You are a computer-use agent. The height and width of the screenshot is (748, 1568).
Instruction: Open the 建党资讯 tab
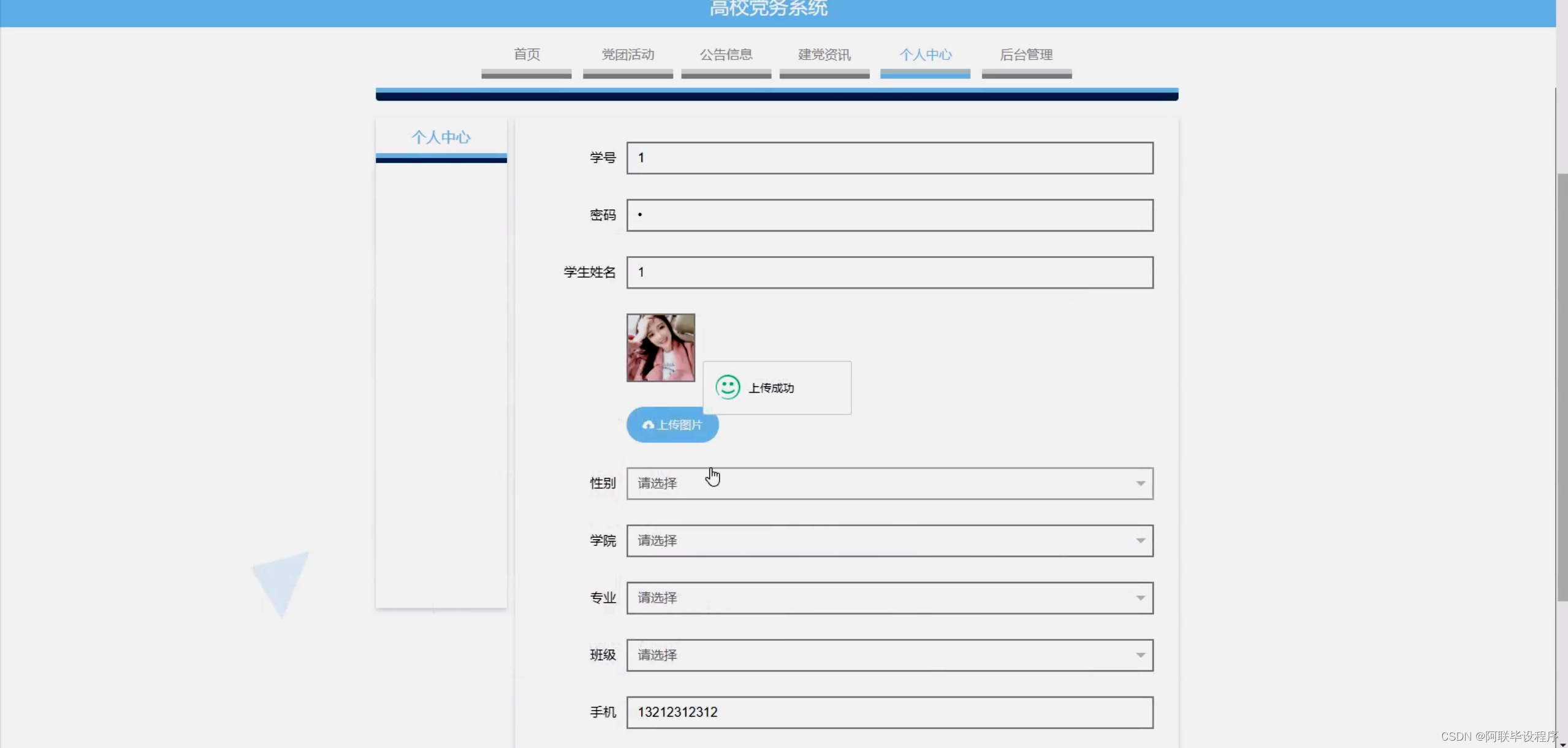click(824, 55)
